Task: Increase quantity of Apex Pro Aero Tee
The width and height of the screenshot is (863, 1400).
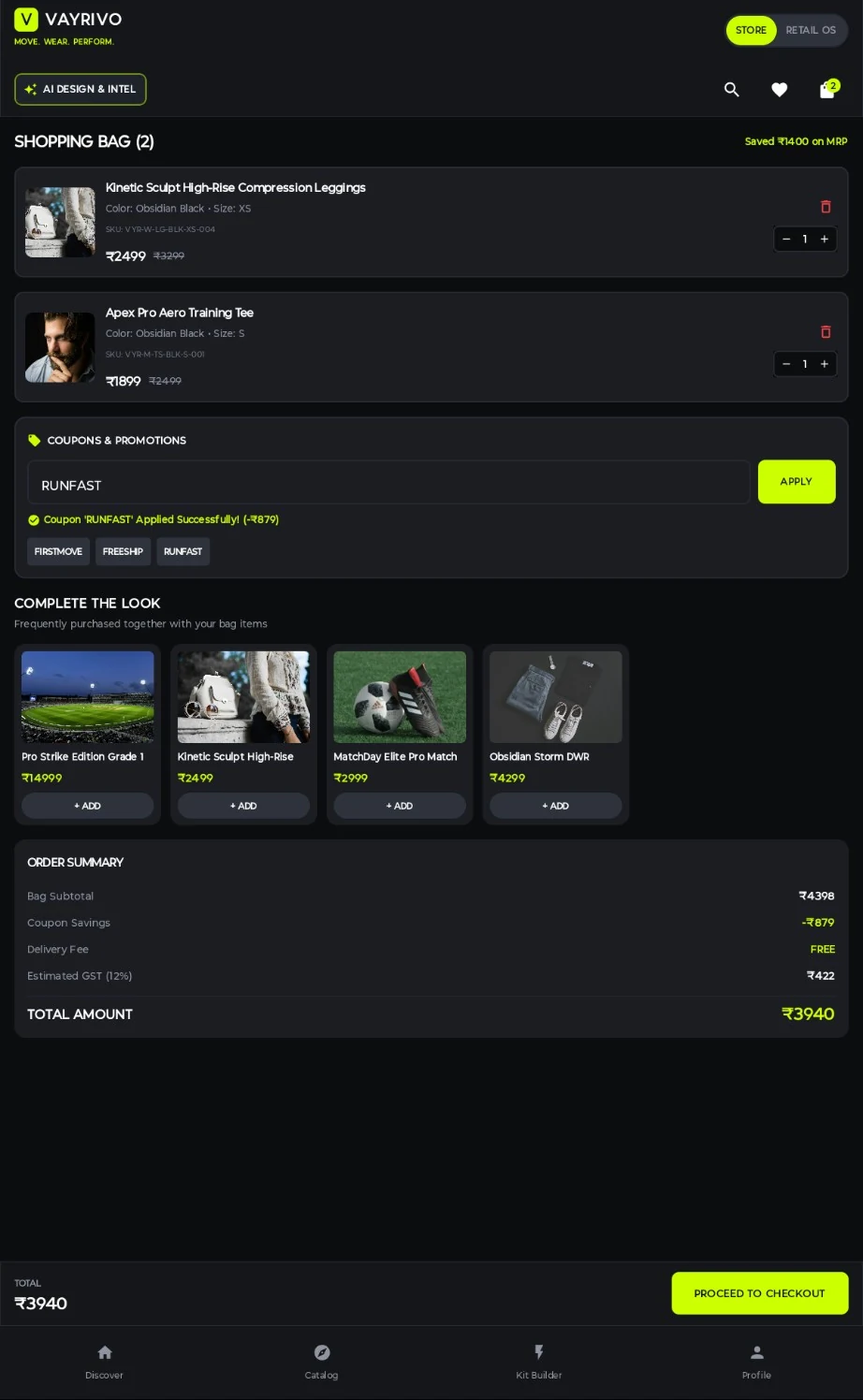Action: (825, 364)
